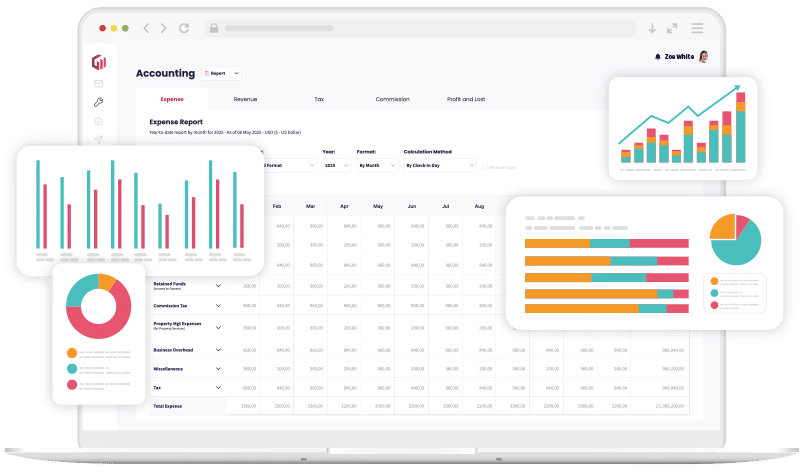This screenshot has height=474, width=800.
Task: Expand the Retained Funds row
Action: (218, 286)
